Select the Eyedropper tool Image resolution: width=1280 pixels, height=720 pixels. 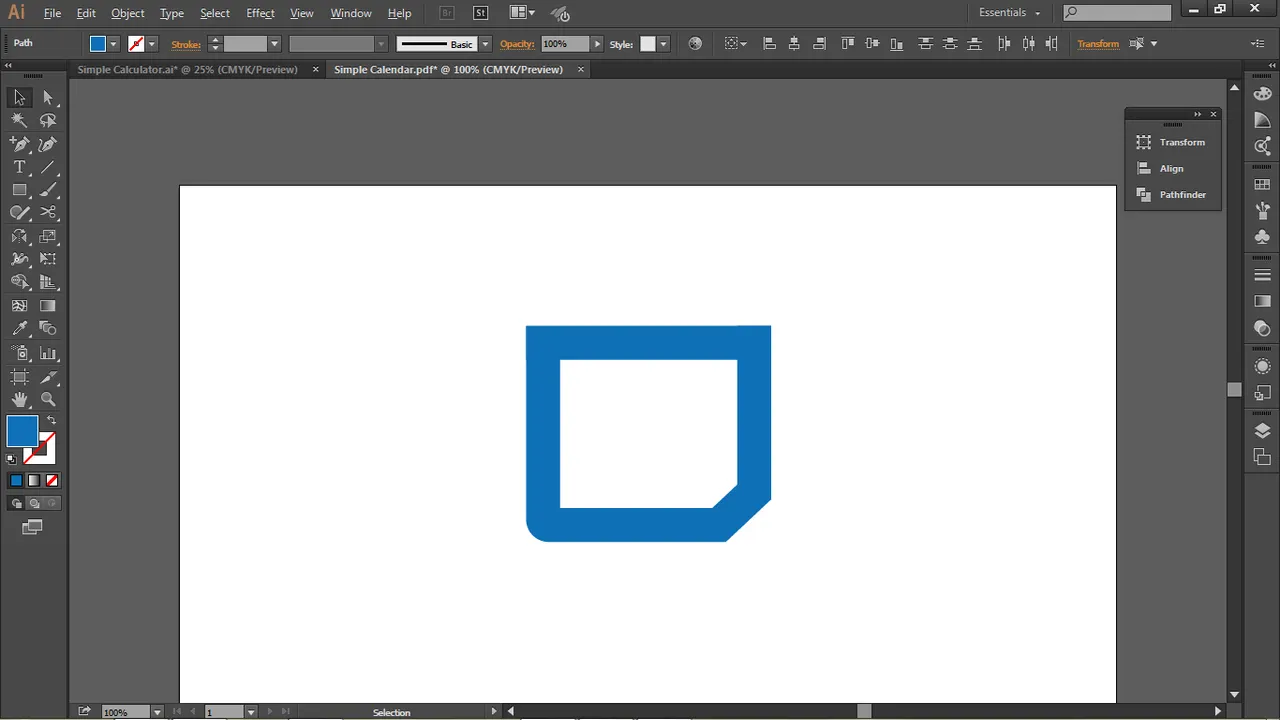19,329
